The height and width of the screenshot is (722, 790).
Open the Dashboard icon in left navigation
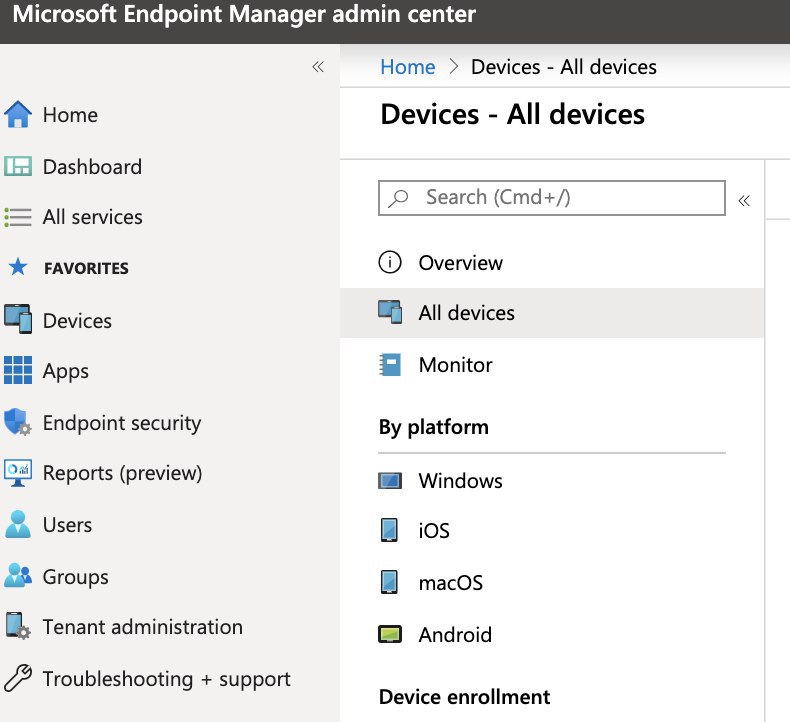[18, 166]
